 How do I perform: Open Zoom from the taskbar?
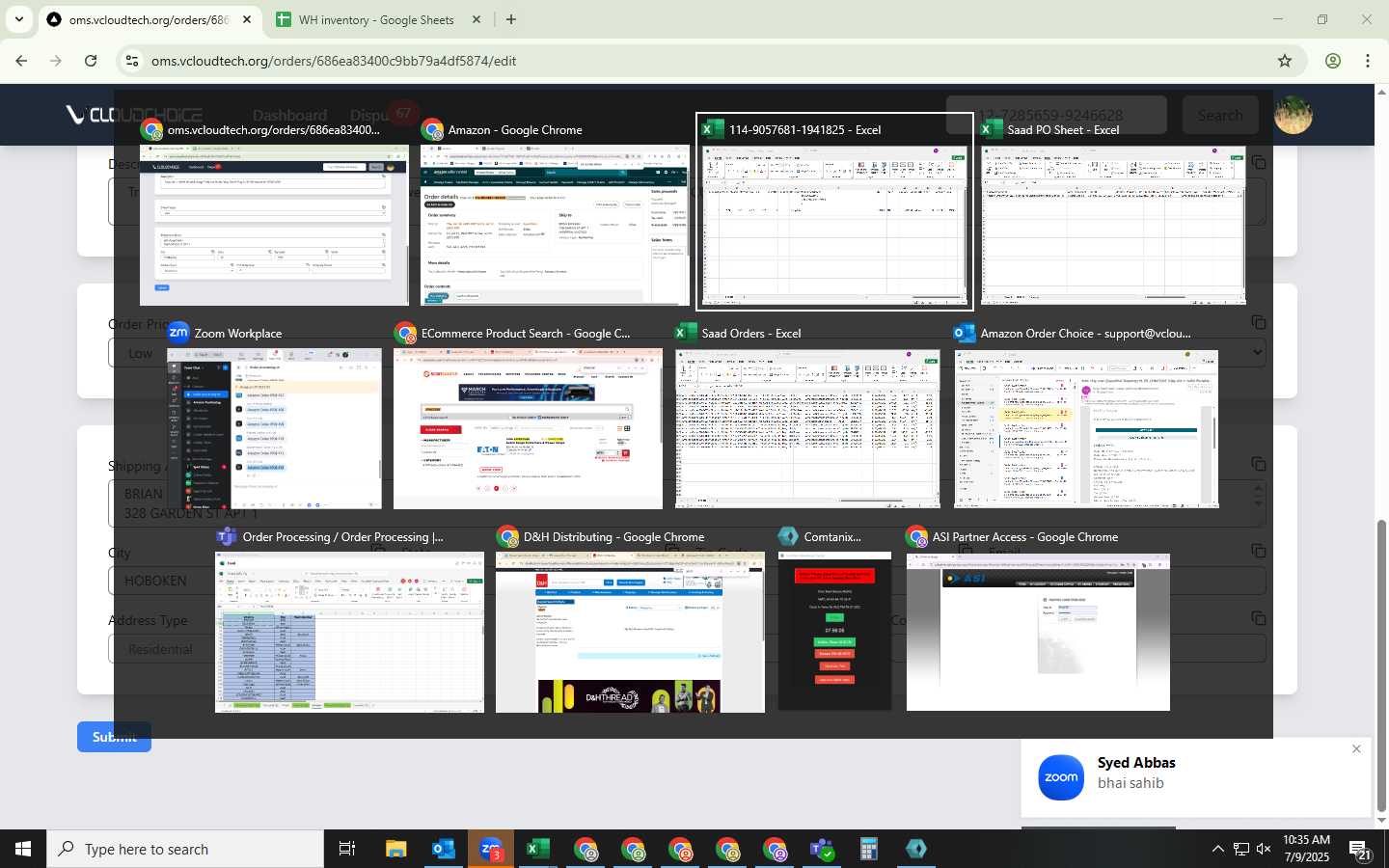click(x=491, y=849)
